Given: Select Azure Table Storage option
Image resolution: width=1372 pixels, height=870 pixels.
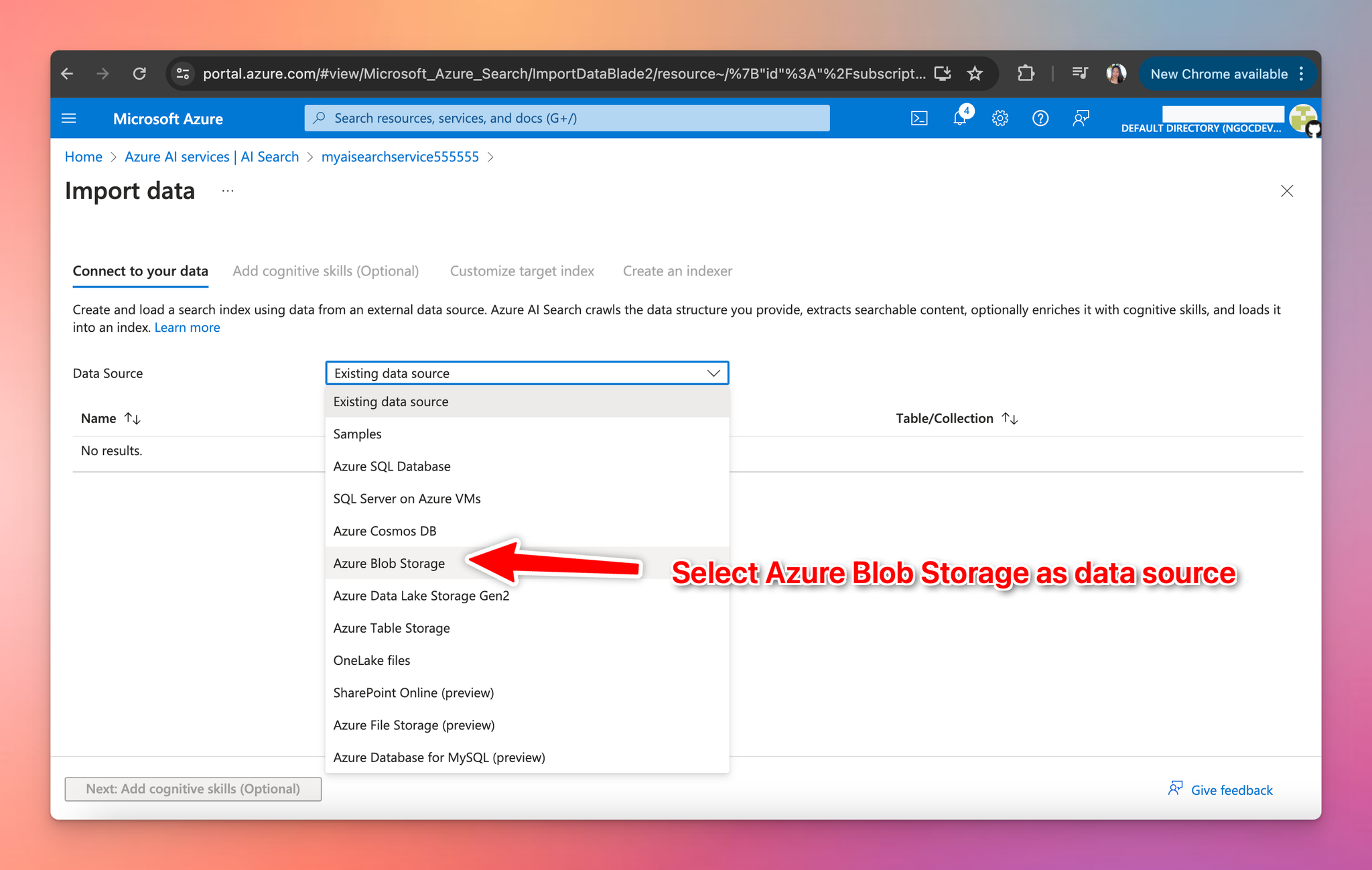Looking at the screenshot, I should coord(527,628).
